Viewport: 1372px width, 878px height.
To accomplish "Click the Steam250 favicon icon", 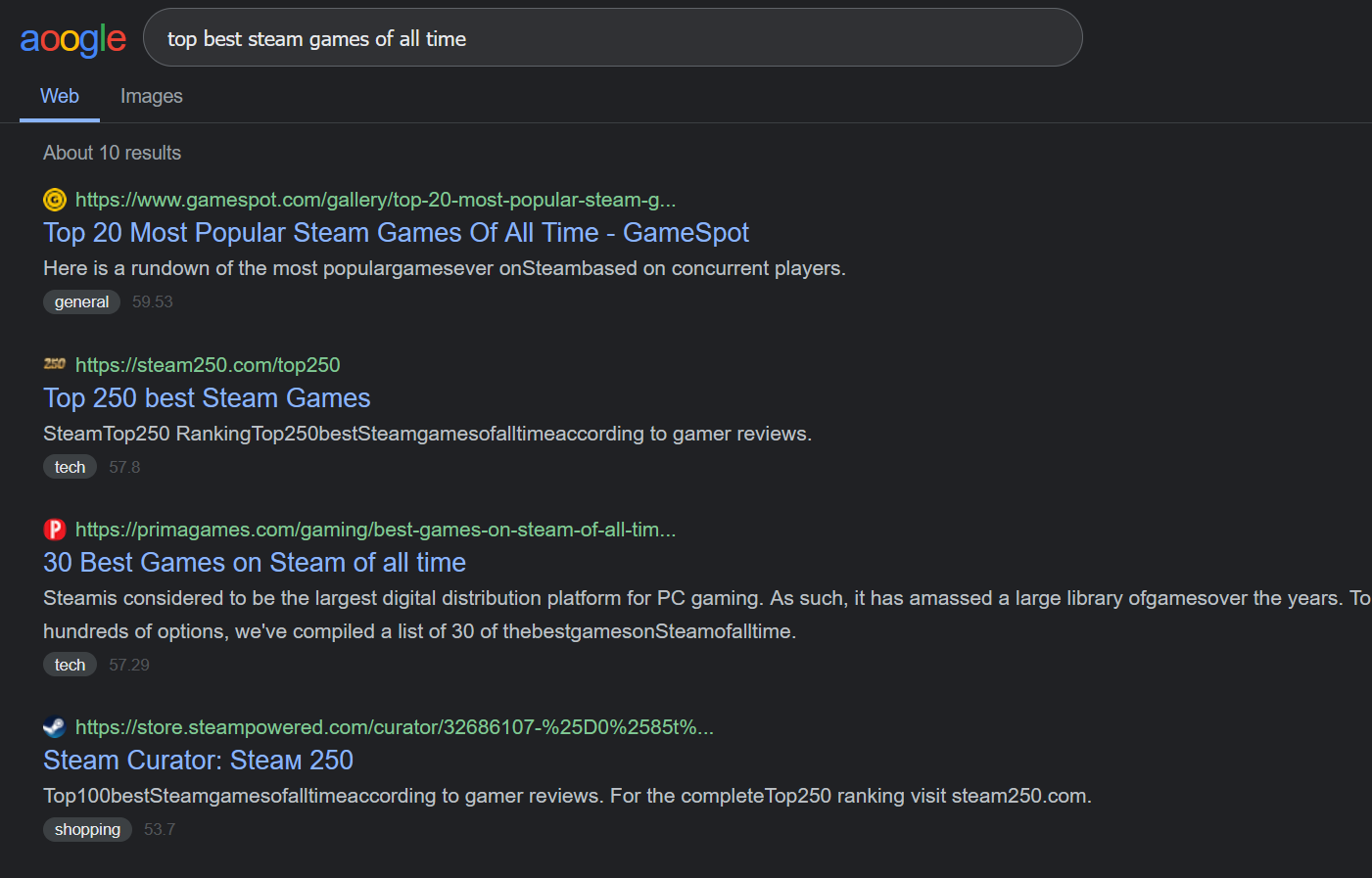I will 55,364.
